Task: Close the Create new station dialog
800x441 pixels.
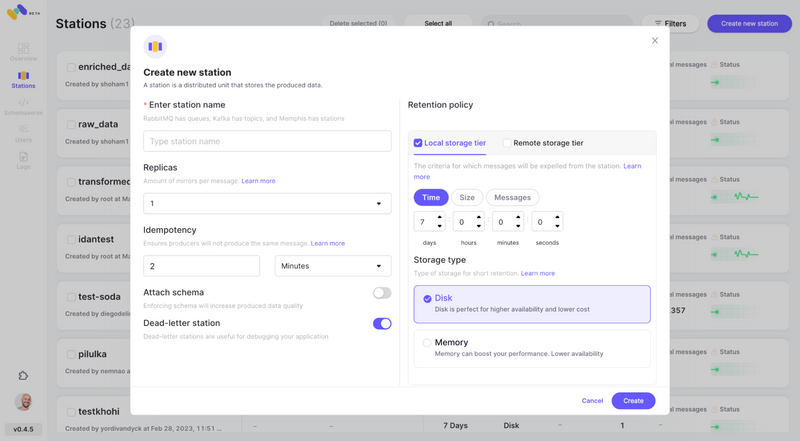Action: (x=655, y=41)
